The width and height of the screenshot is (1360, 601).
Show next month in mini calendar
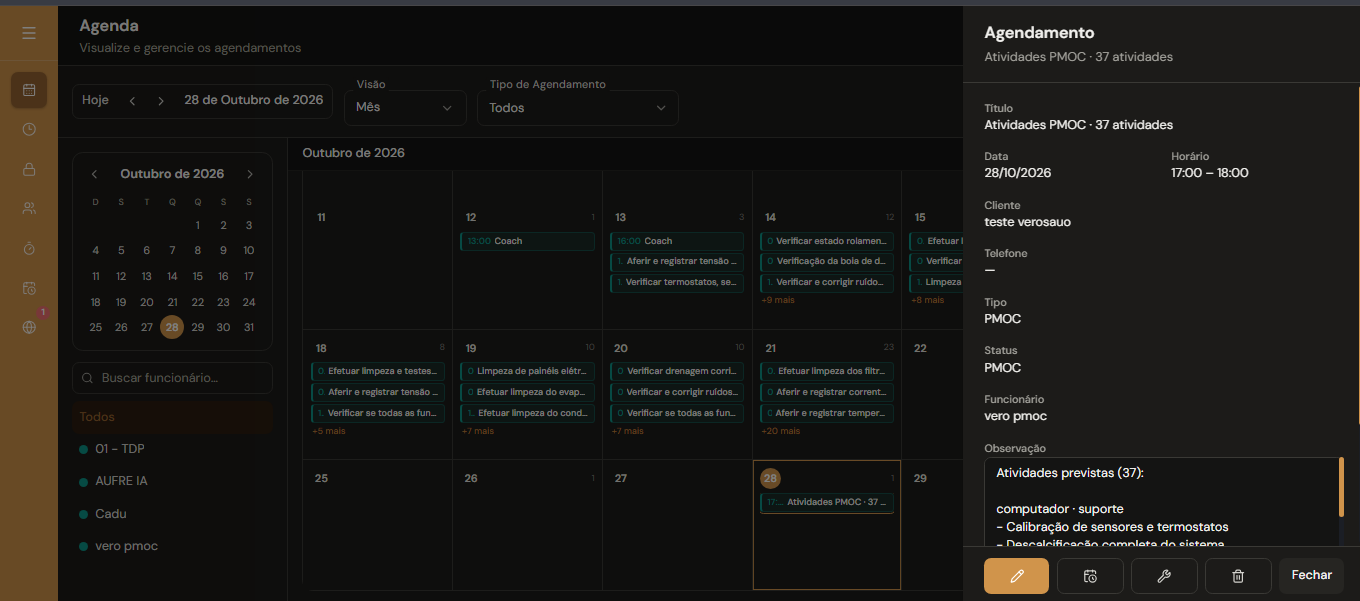tap(250, 174)
